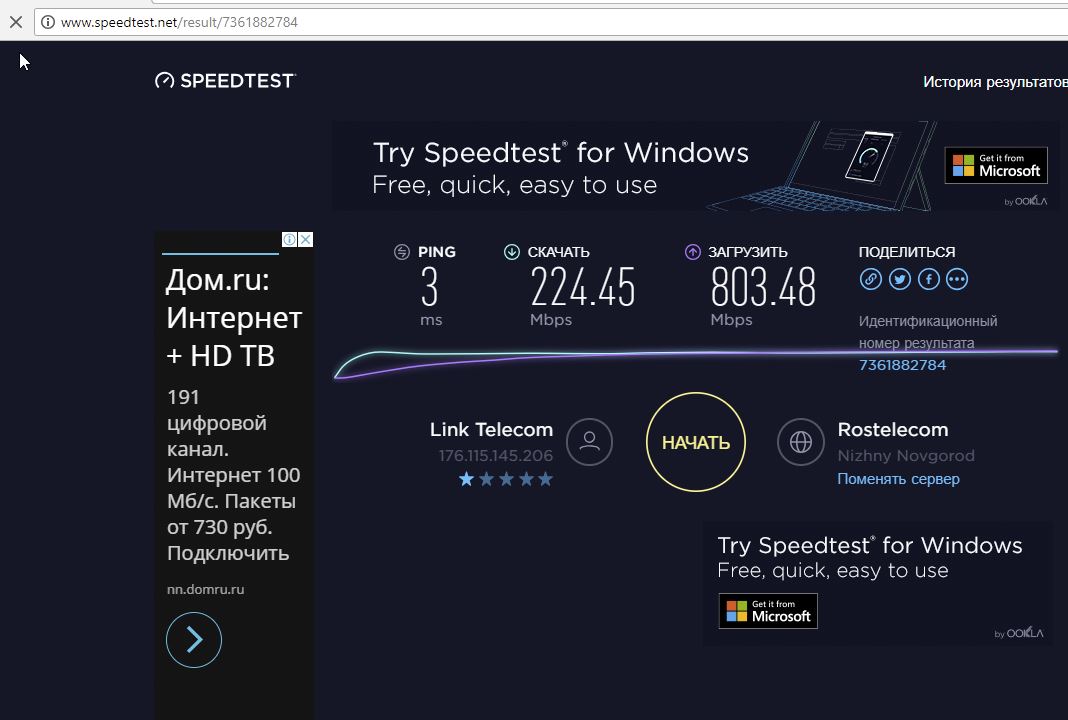Share the result on Twitter
The width and height of the screenshot is (1068, 720).
899,279
